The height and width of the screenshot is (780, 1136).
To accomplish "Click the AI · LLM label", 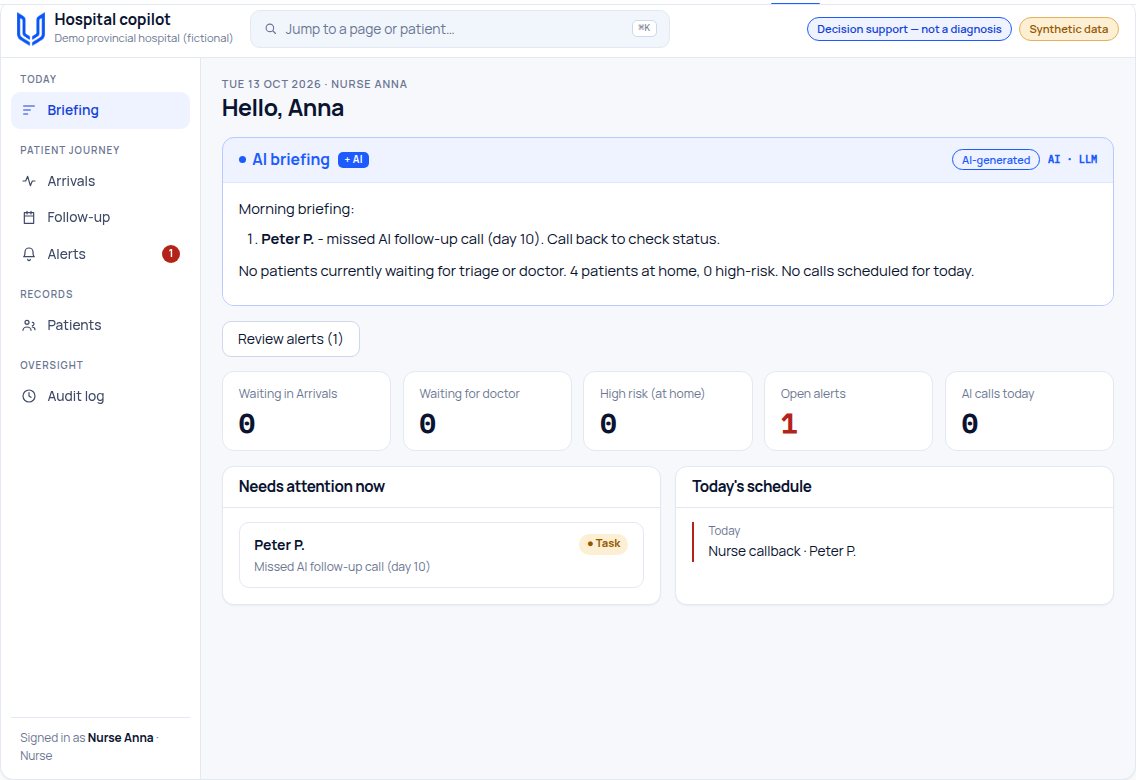I will click(x=1072, y=159).
